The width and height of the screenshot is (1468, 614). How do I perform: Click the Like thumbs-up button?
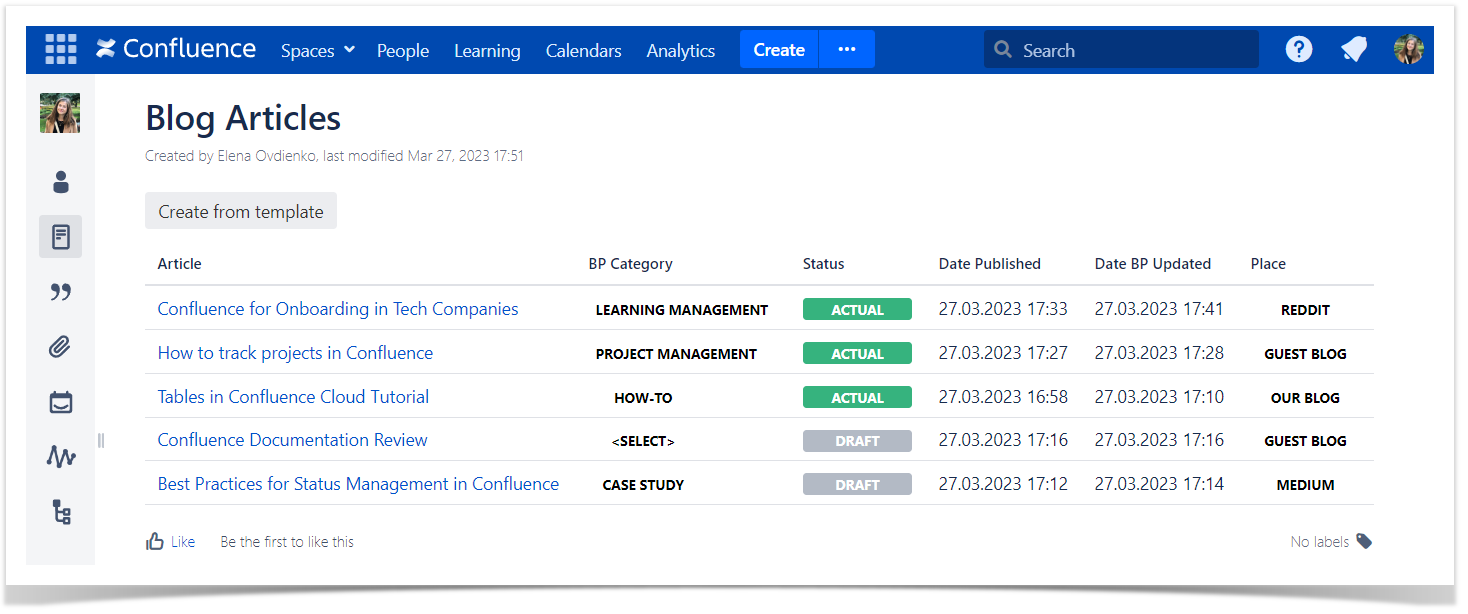[170, 541]
